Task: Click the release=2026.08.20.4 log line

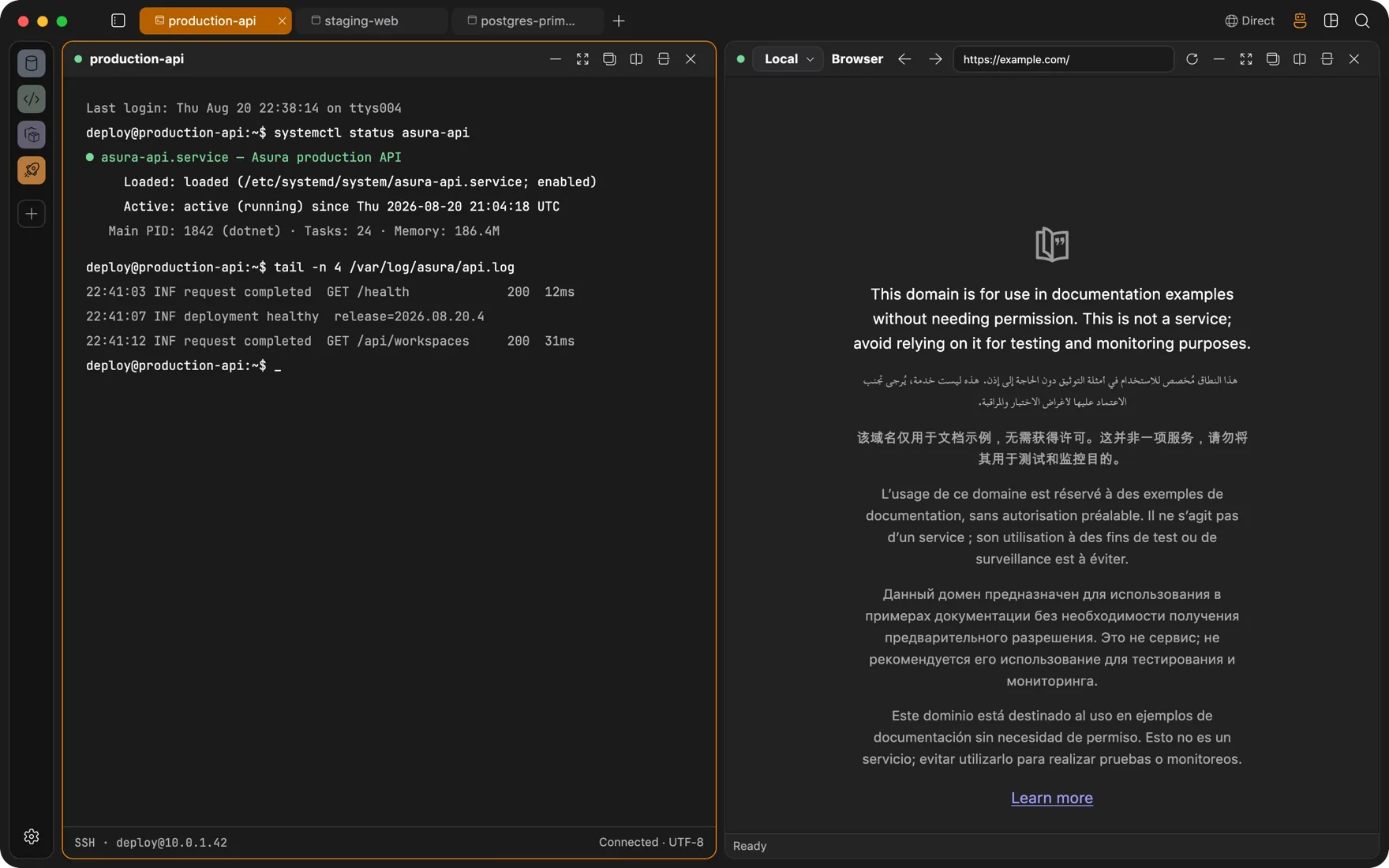Action: pos(285,316)
